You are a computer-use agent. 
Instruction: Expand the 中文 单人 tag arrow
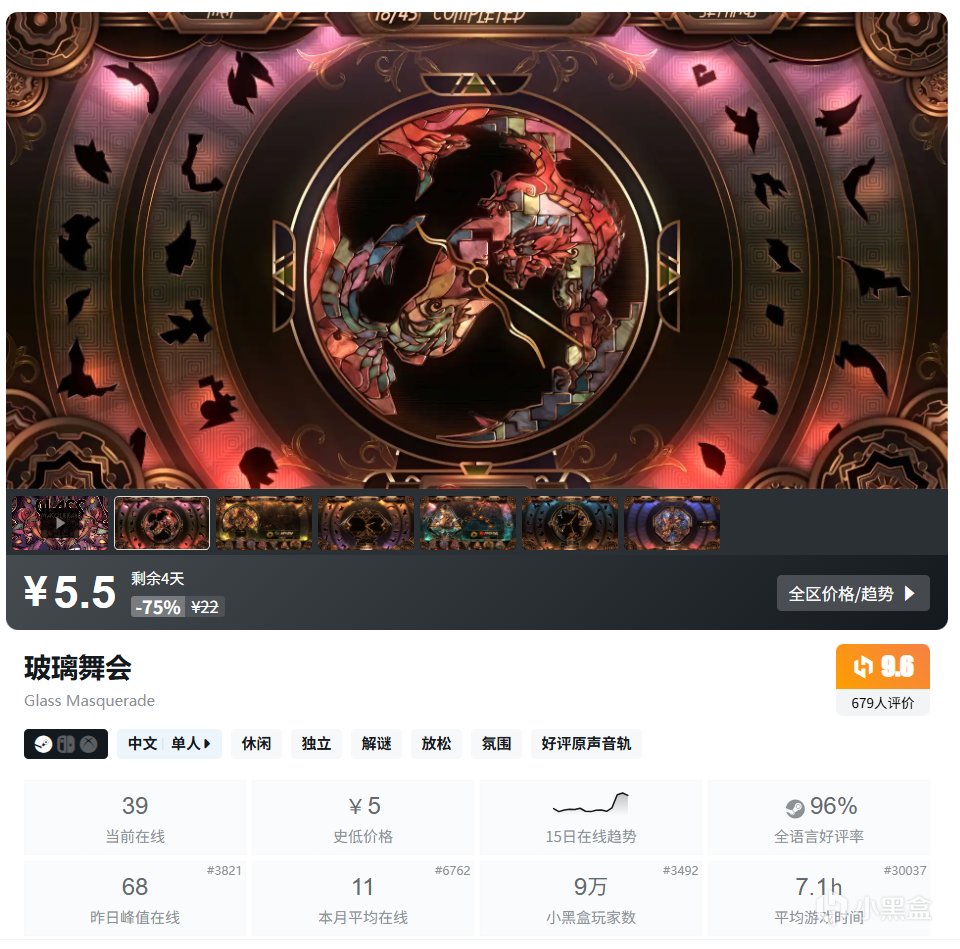207,744
